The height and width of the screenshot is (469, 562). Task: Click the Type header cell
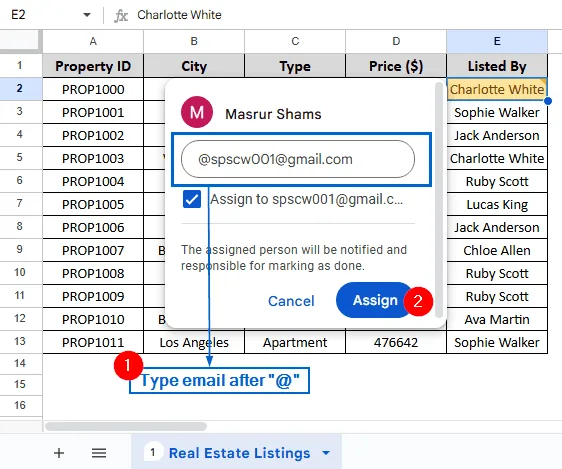295,66
